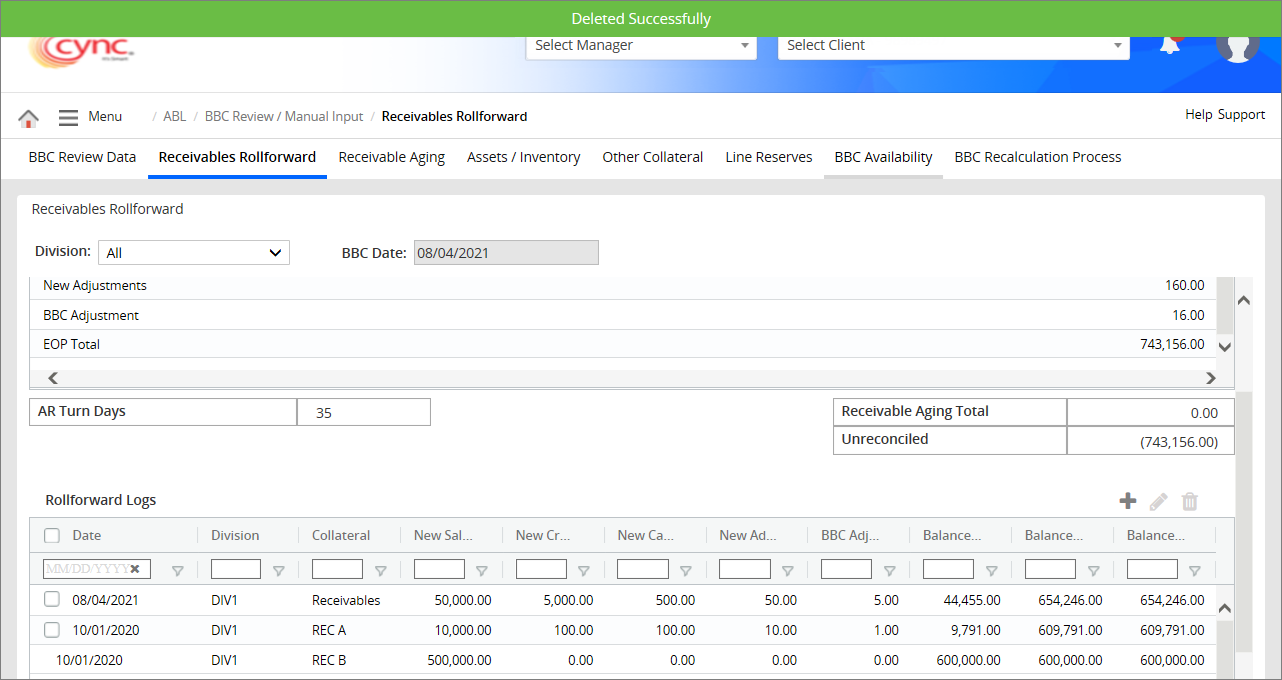Toggle the select-all checkbox in Date header
Viewport: 1282px width, 680px height.
click(53, 535)
